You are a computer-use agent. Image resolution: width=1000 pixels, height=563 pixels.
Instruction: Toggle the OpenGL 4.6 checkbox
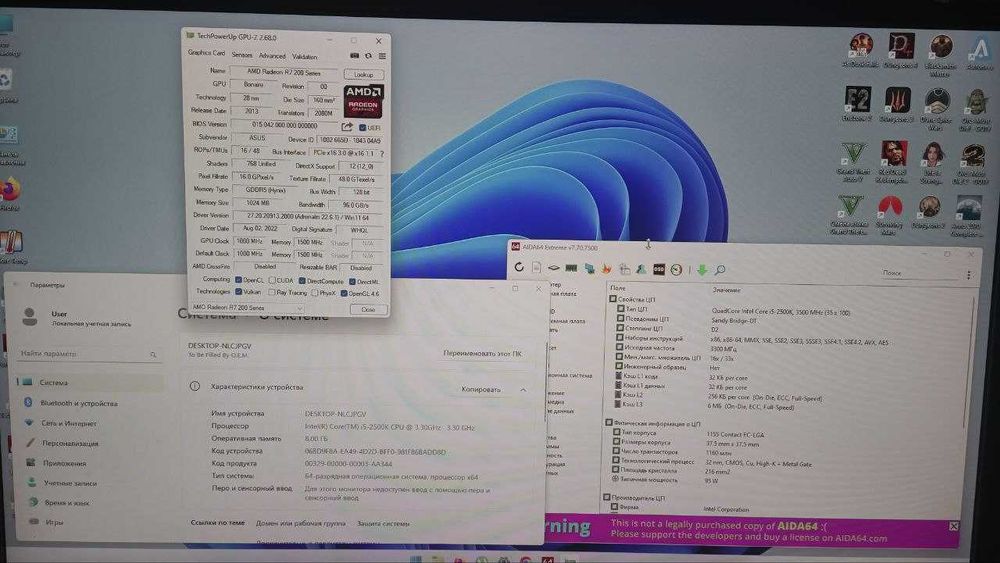344,293
